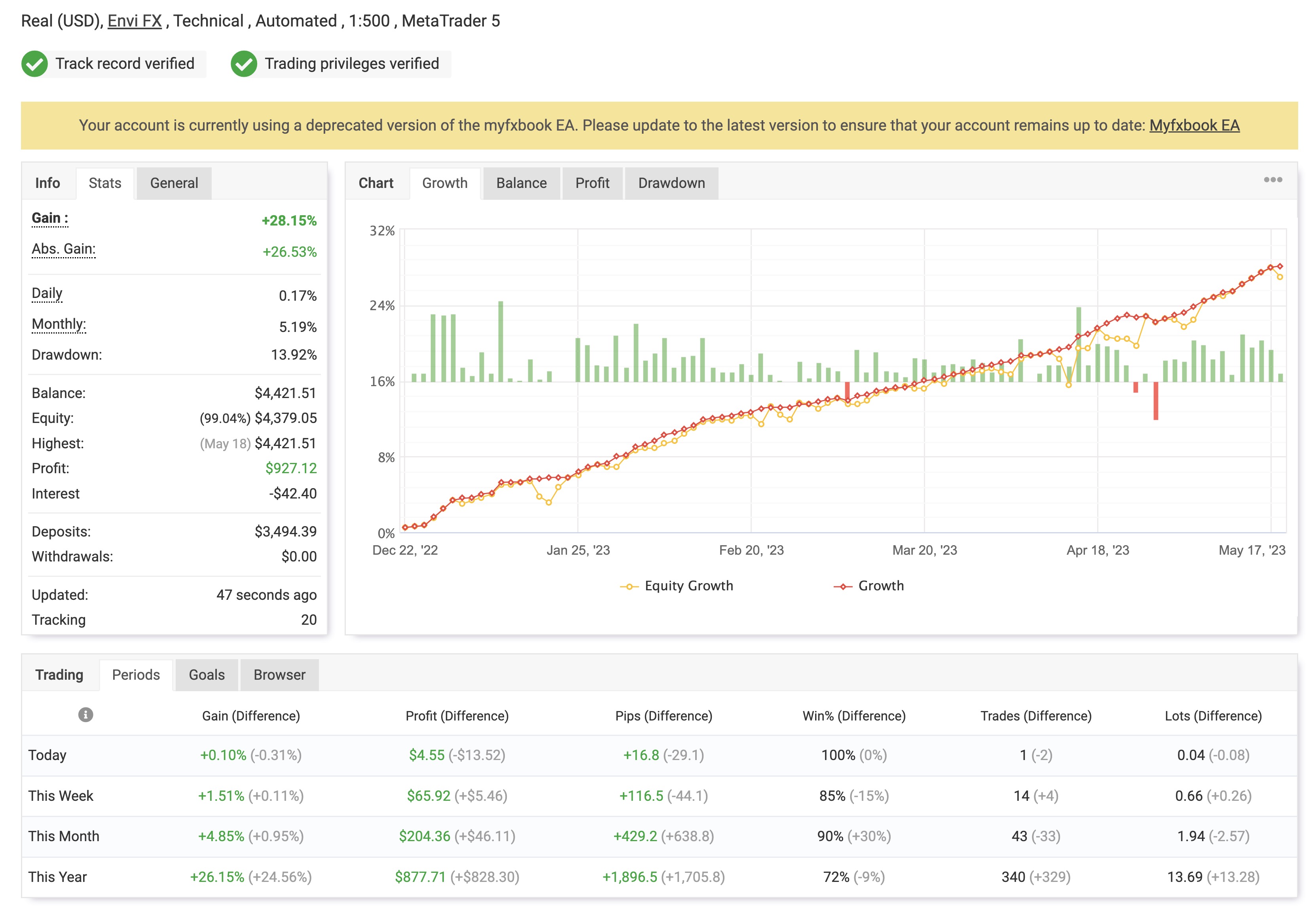Open the Myfxbook EA update link
Viewport: 1316px width, 910px height.
[1194, 125]
